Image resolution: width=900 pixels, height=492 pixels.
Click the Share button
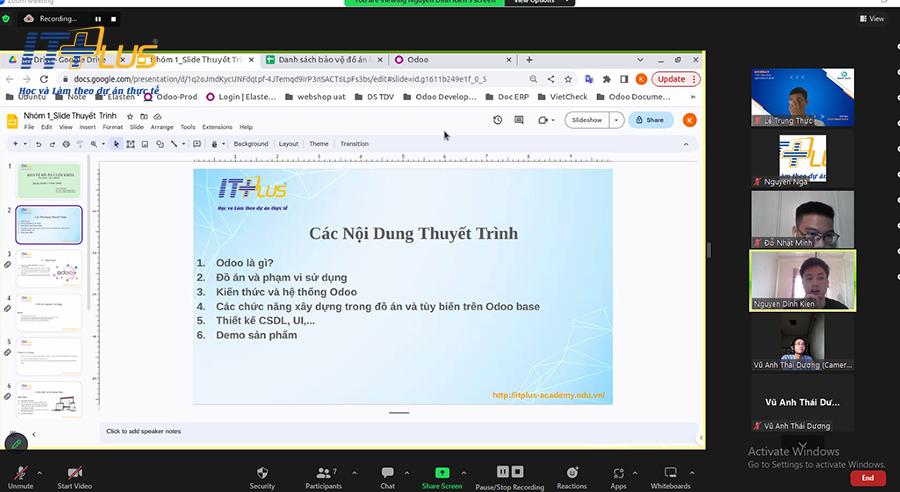pyautogui.click(x=650, y=120)
